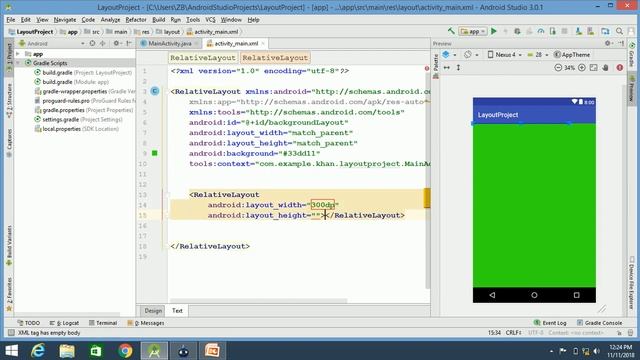
Task: Hide the Project panel with the hide icon
Action: (129, 43)
